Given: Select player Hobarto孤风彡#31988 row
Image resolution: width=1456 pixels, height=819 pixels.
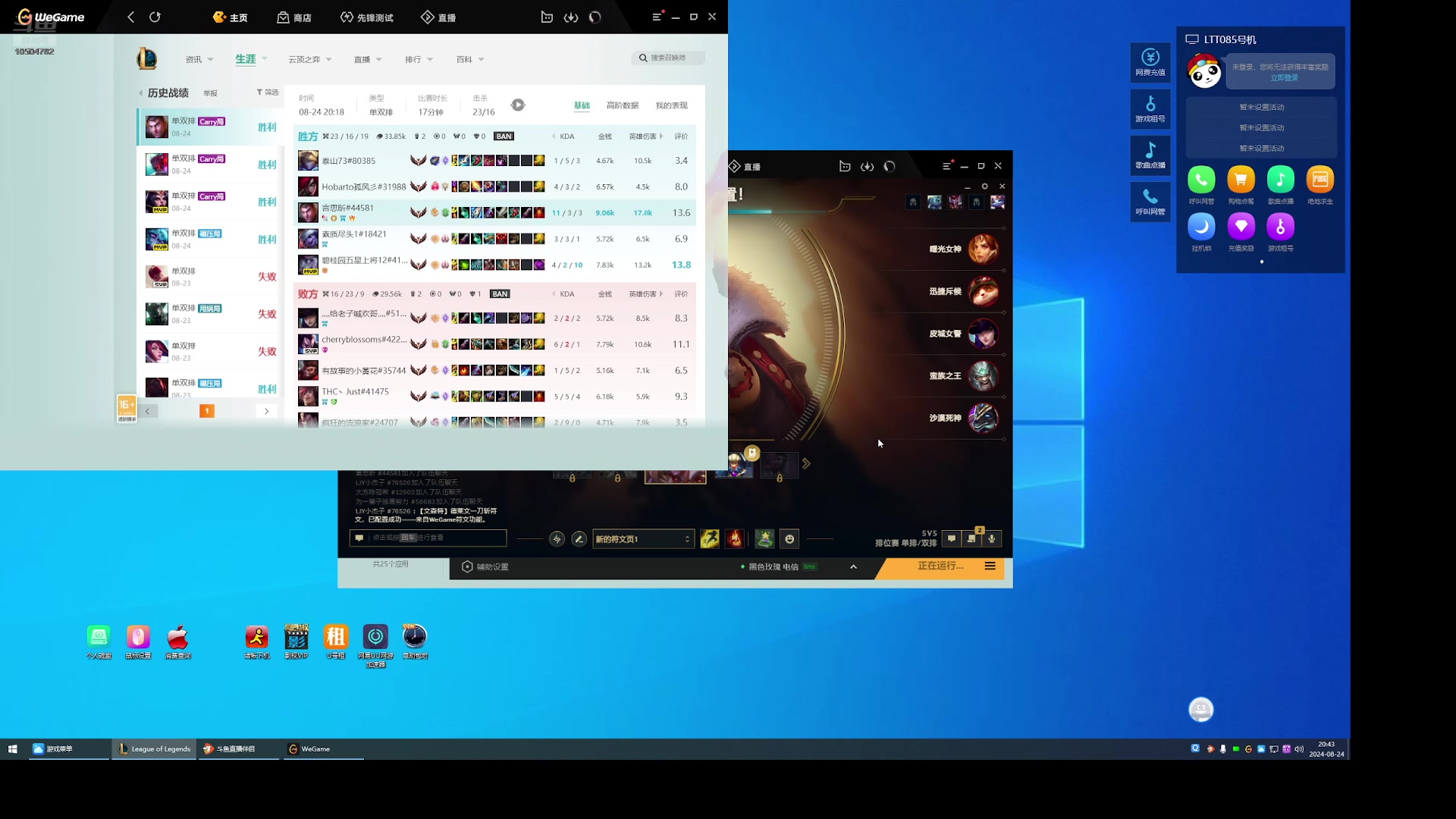Looking at the screenshot, I should [x=495, y=187].
